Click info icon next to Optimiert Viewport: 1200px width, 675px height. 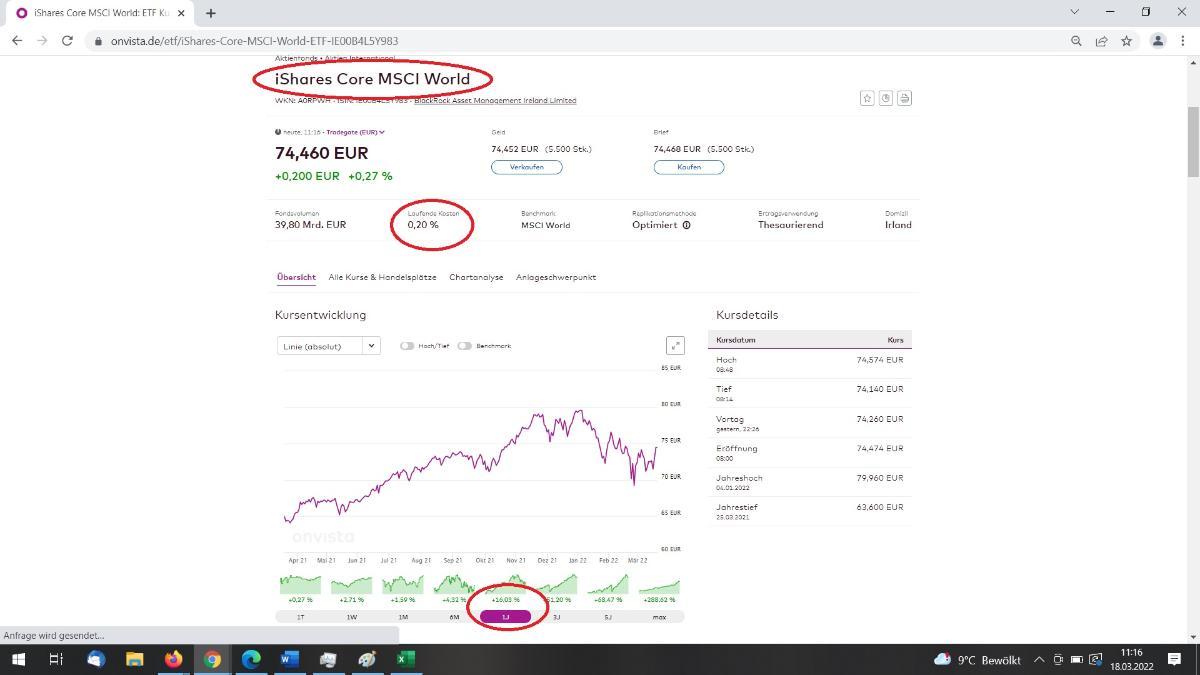click(686, 225)
